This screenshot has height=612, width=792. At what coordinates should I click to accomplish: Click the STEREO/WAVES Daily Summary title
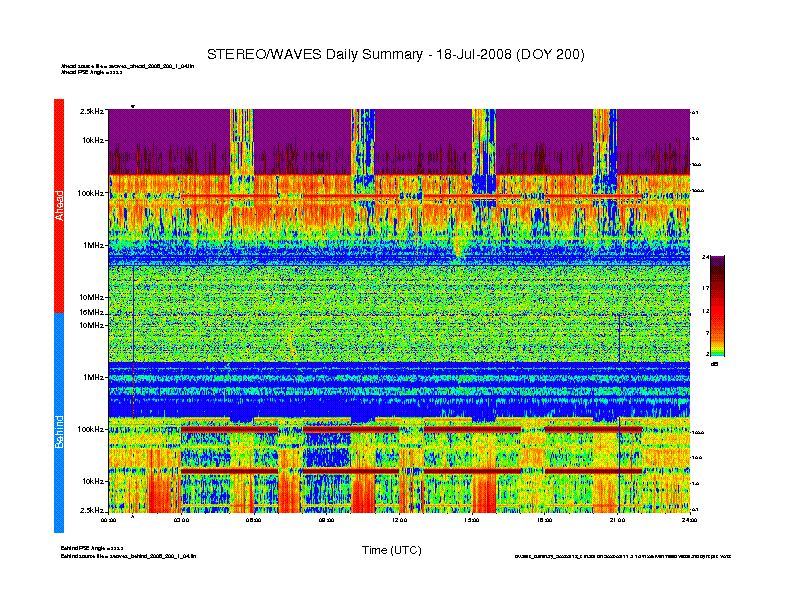(395, 54)
